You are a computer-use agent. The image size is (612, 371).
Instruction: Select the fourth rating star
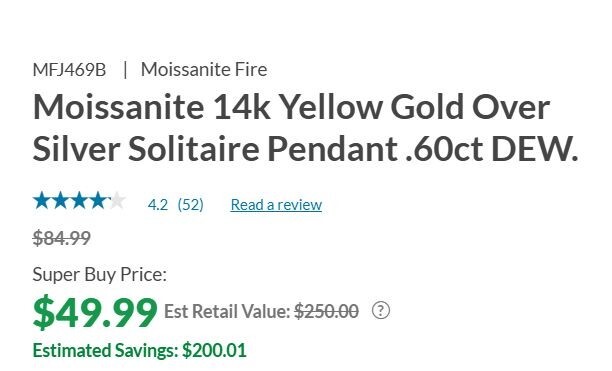pyautogui.click(x=98, y=201)
